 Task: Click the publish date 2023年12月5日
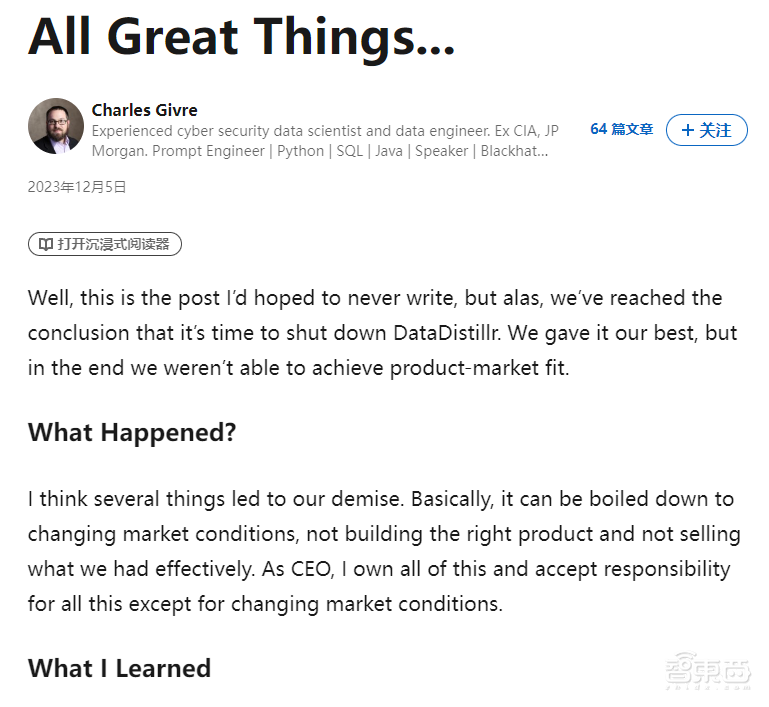point(77,187)
